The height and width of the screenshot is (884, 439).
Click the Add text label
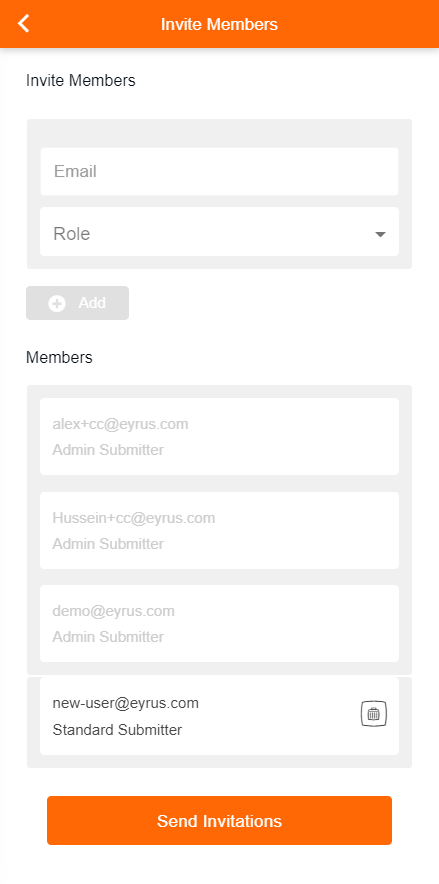point(92,303)
